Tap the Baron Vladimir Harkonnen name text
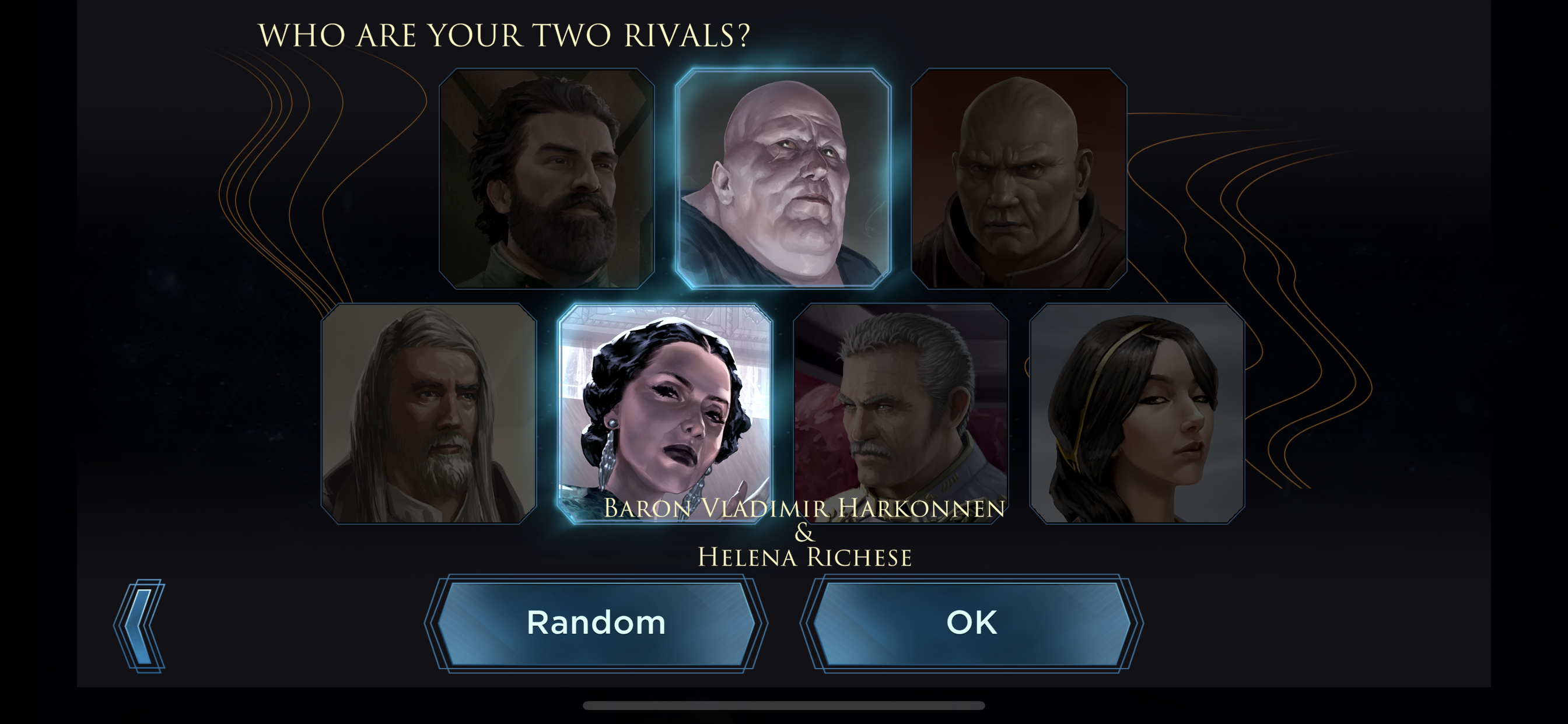The height and width of the screenshot is (724, 1568). click(x=804, y=509)
